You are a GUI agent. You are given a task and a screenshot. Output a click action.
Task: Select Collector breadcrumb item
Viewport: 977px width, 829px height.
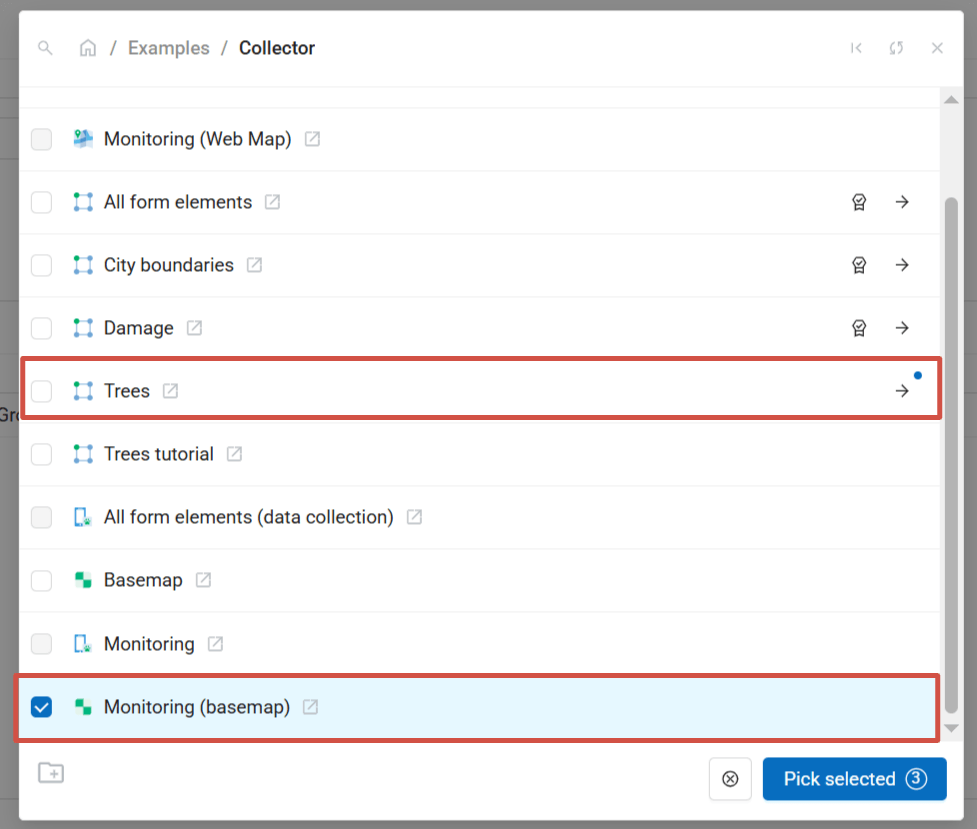277,48
